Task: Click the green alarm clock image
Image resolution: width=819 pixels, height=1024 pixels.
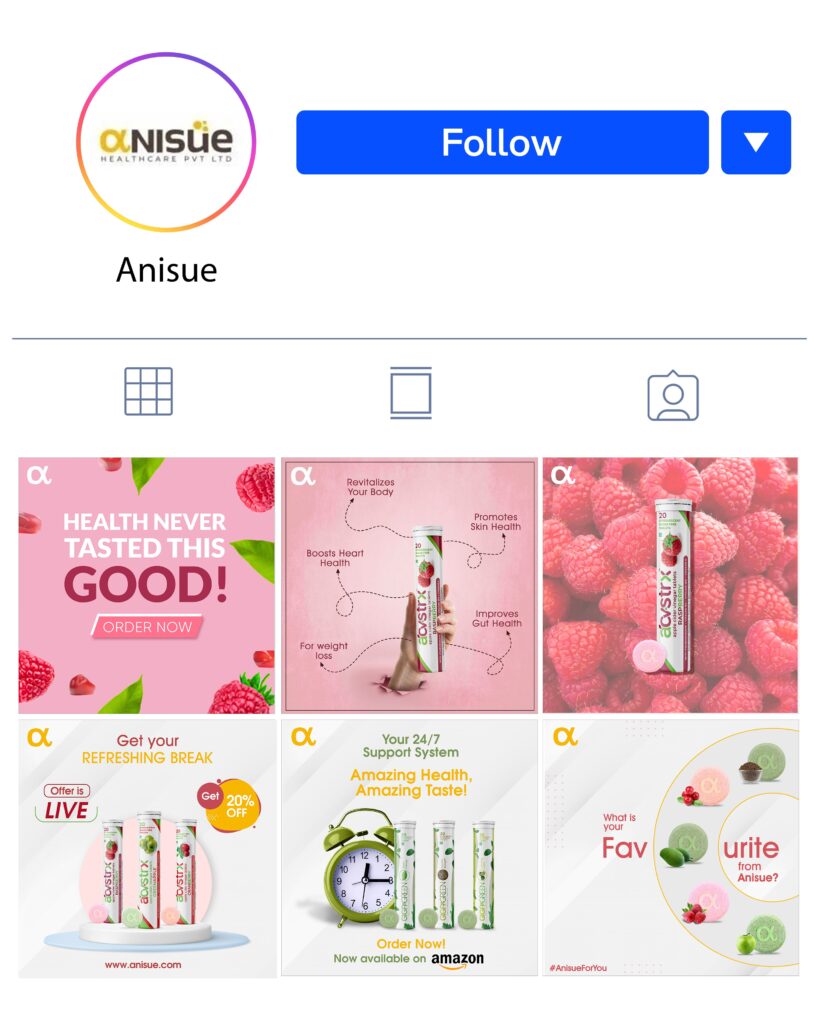Action: click(359, 867)
